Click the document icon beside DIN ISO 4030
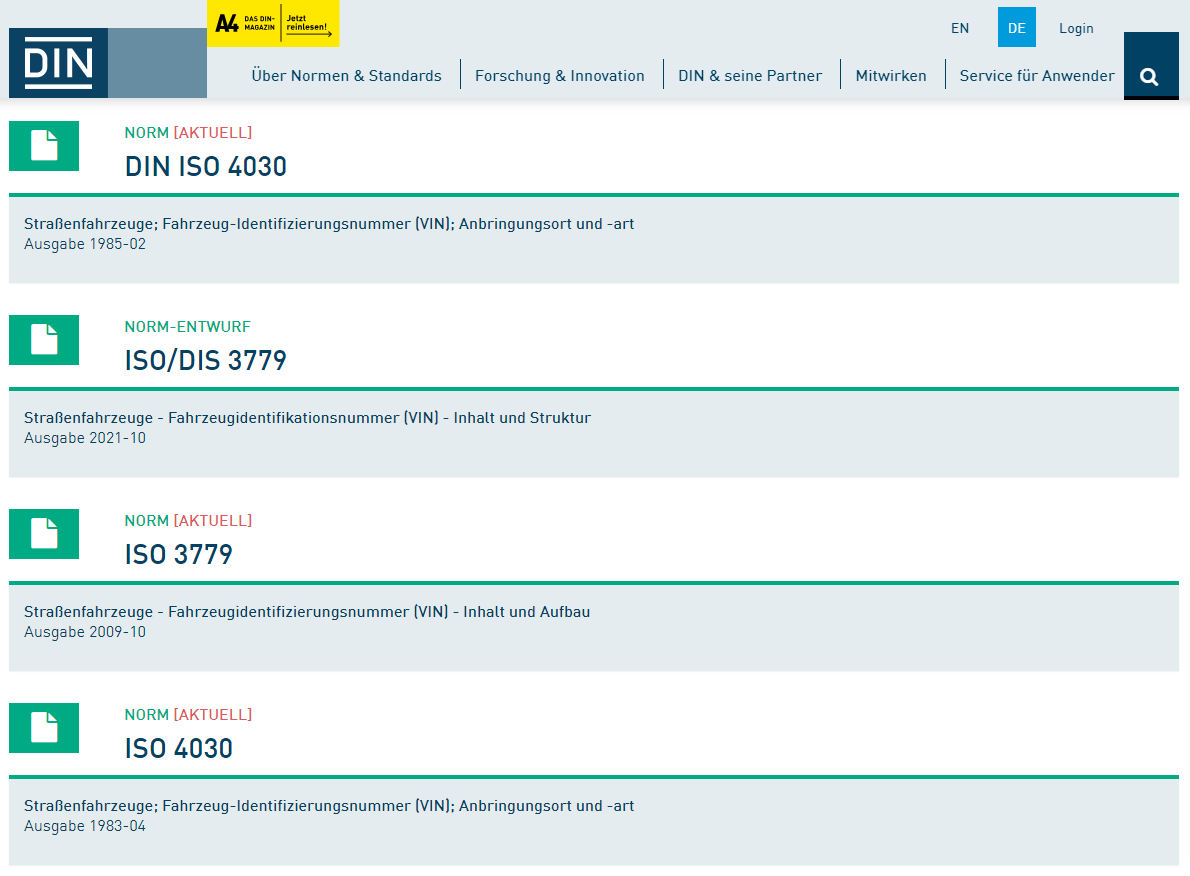 click(x=43, y=145)
